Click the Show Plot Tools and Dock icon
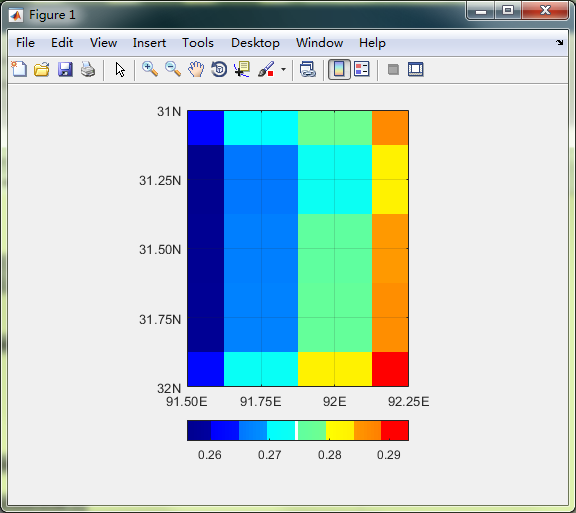576x513 pixels. [x=416, y=69]
